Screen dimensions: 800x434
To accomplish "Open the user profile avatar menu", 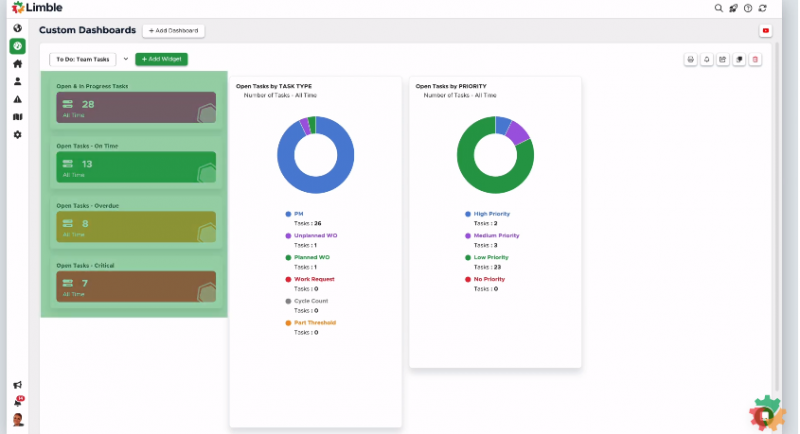I will pyautogui.click(x=17, y=419).
